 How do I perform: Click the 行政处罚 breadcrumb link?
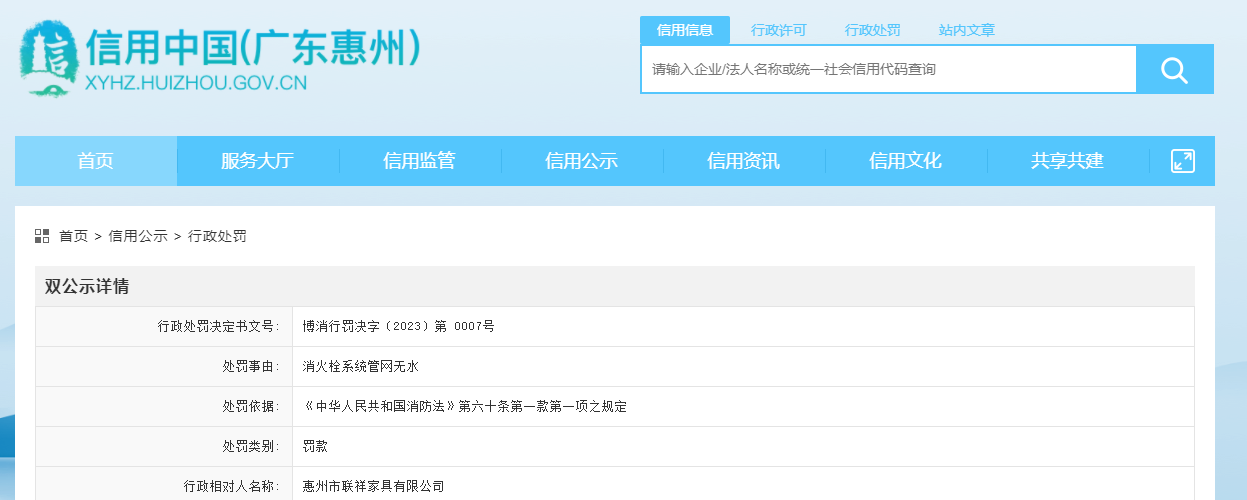[217, 236]
